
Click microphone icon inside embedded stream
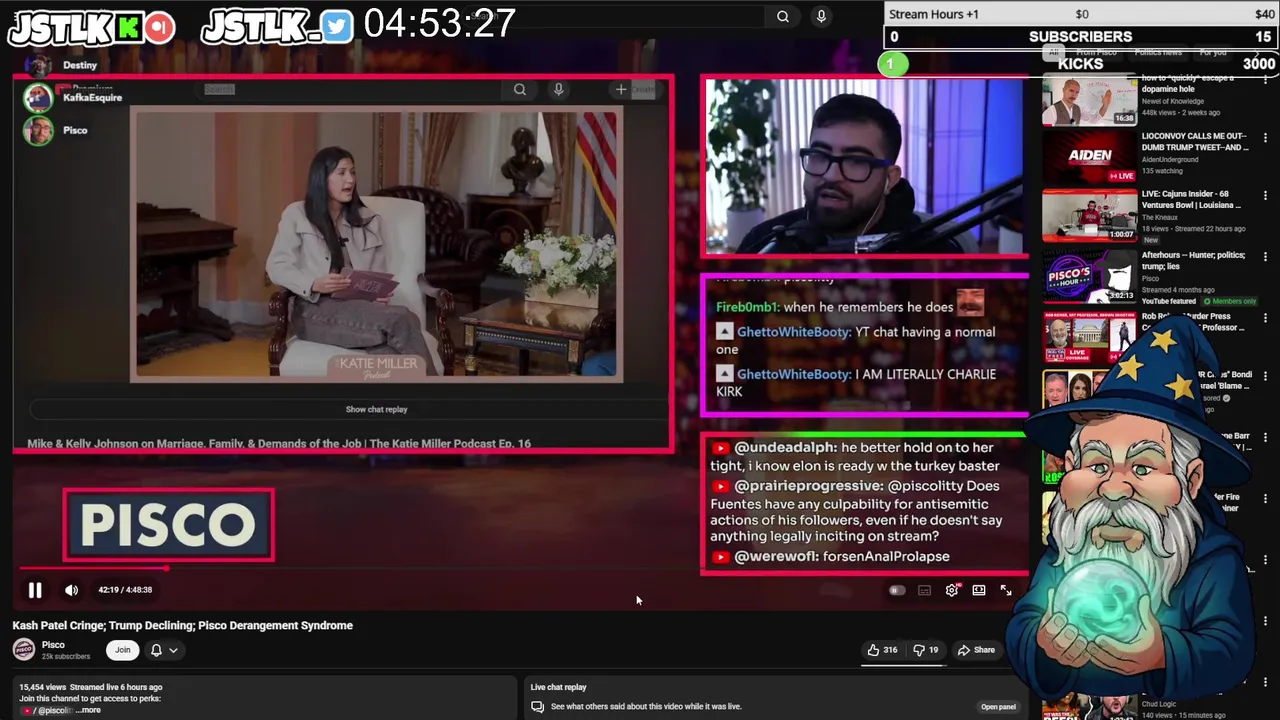click(x=559, y=90)
